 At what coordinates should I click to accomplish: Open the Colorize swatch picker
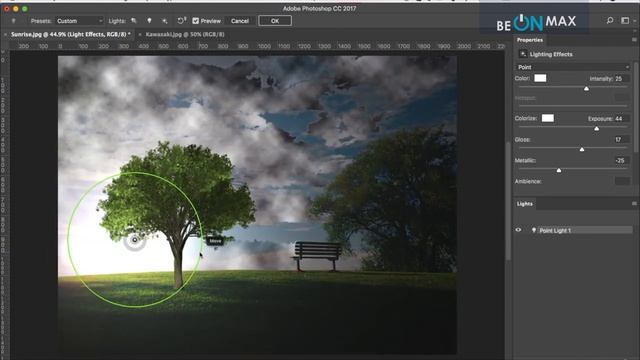[x=548, y=118]
